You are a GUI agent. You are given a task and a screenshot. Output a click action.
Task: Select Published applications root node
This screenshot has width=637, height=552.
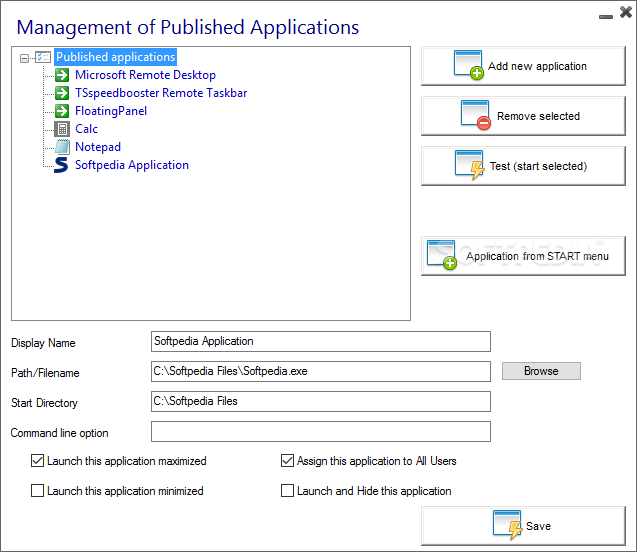click(115, 57)
